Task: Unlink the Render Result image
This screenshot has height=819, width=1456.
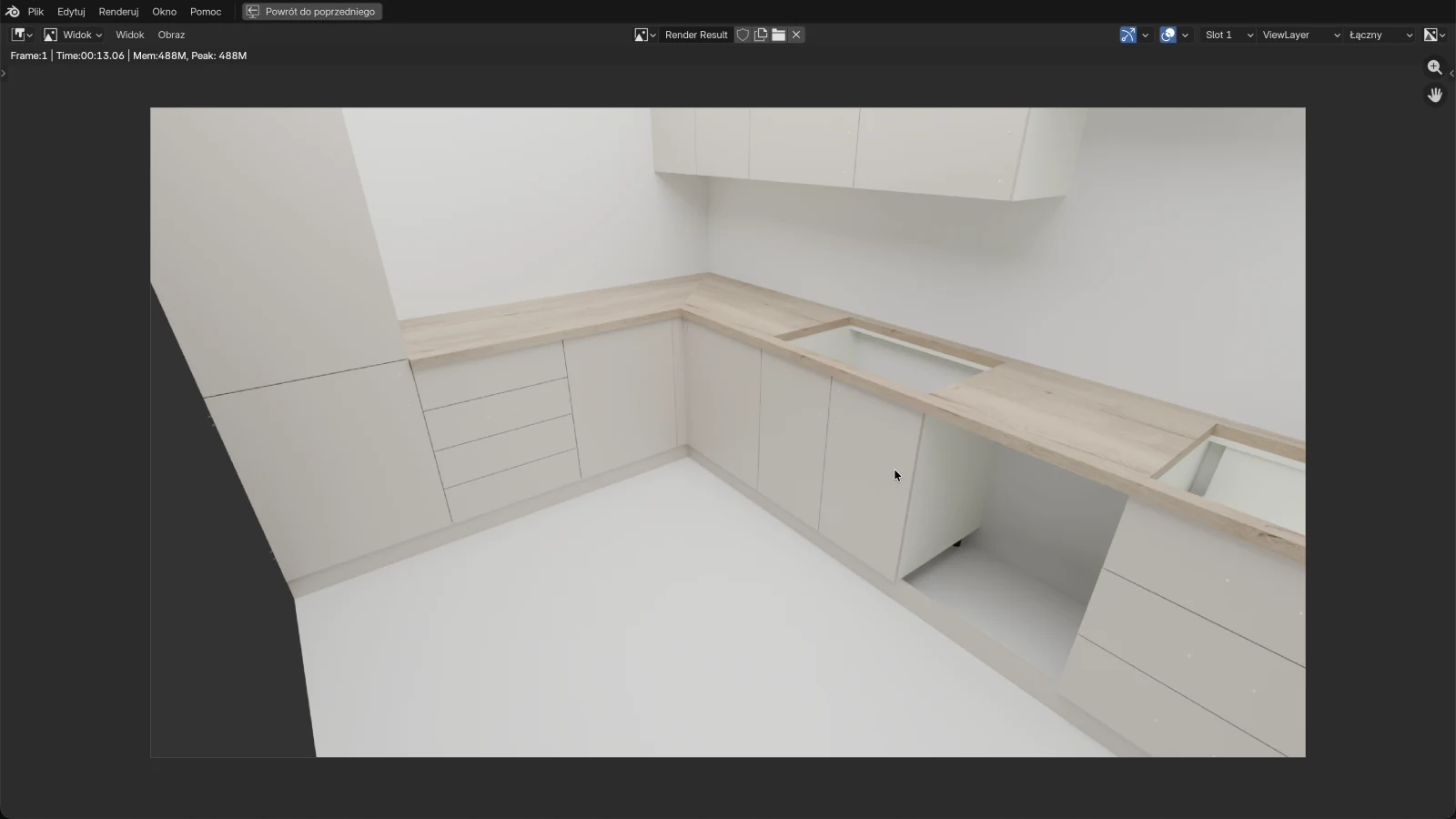Action: (796, 35)
